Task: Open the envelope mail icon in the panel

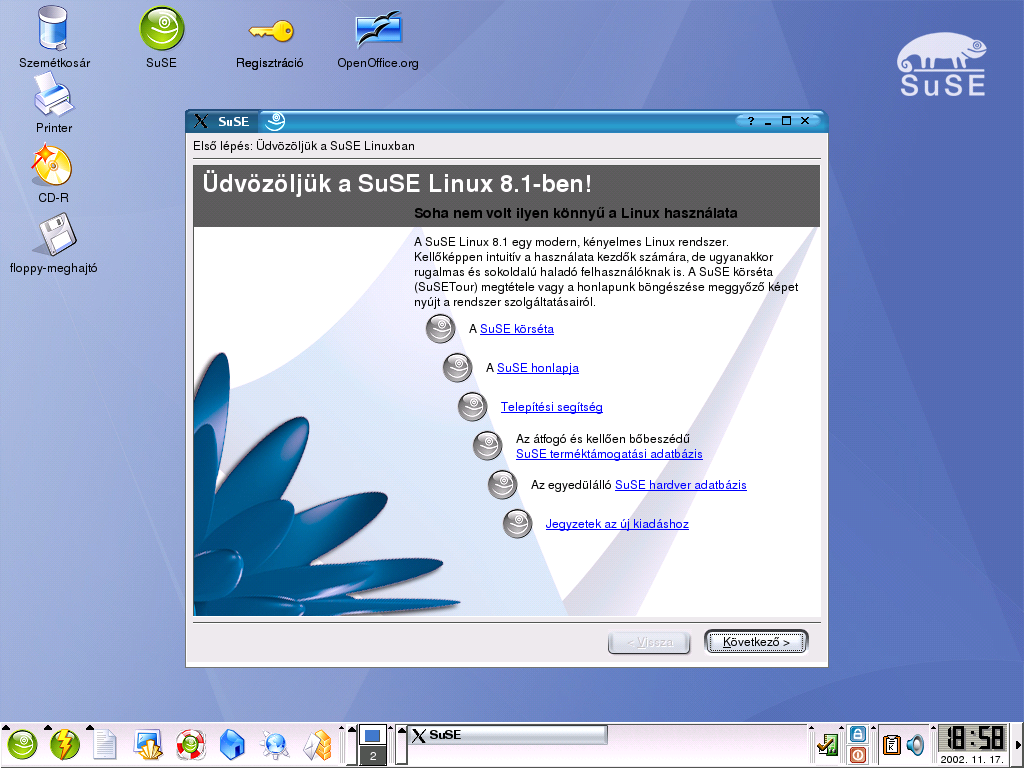Action: [318, 745]
